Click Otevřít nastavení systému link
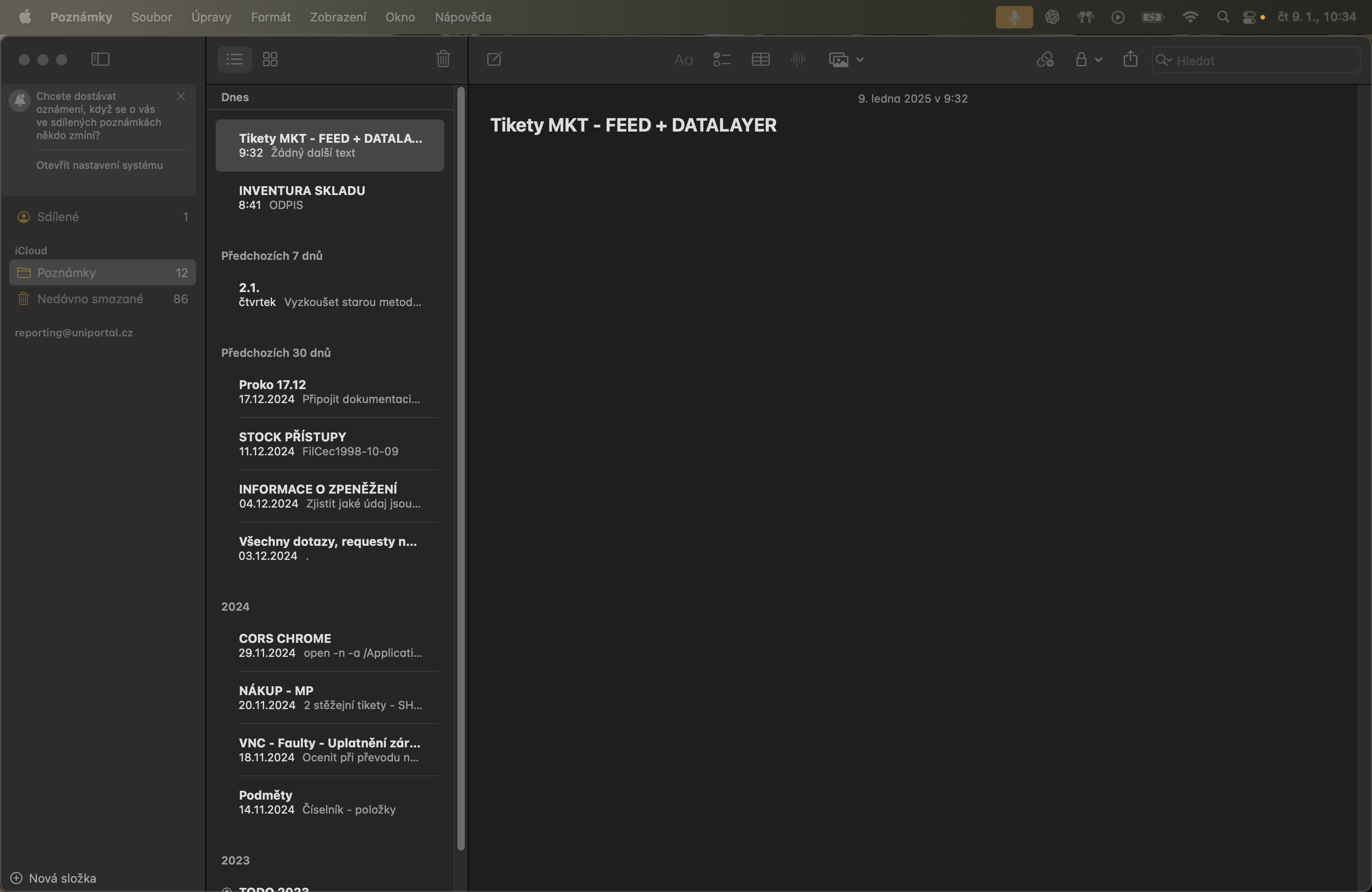Image resolution: width=1372 pixels, height=892 pixels. point(99,165)
